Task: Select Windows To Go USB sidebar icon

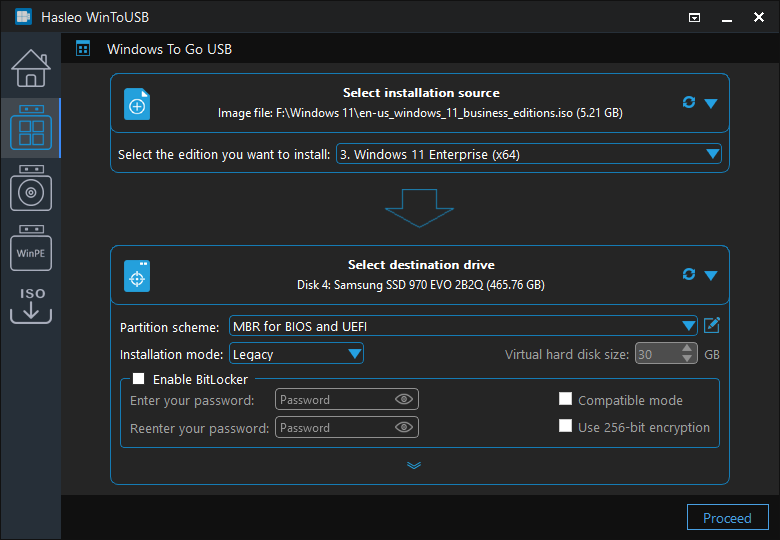Action: tap(31, 128)
